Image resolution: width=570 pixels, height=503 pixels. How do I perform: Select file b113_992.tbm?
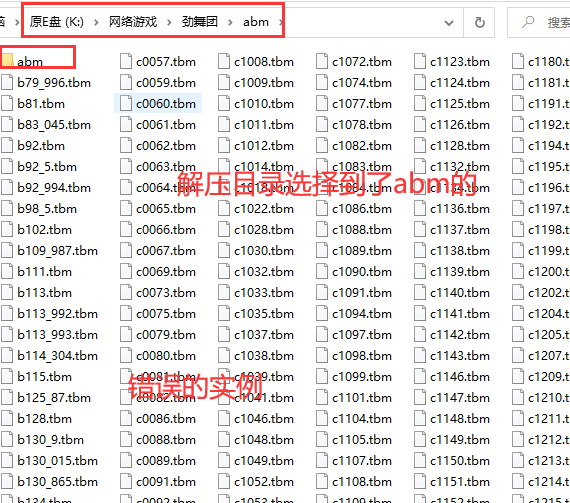[x=50, y=314]
